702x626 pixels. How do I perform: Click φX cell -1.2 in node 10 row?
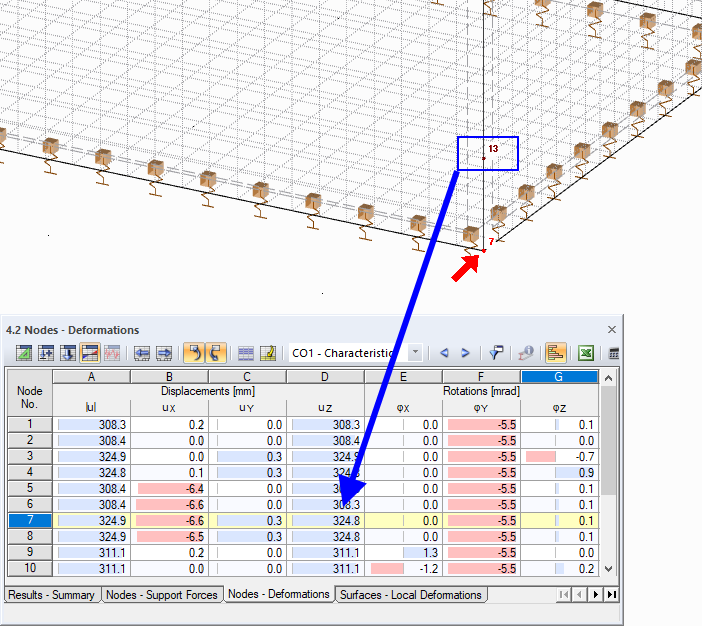403,569
